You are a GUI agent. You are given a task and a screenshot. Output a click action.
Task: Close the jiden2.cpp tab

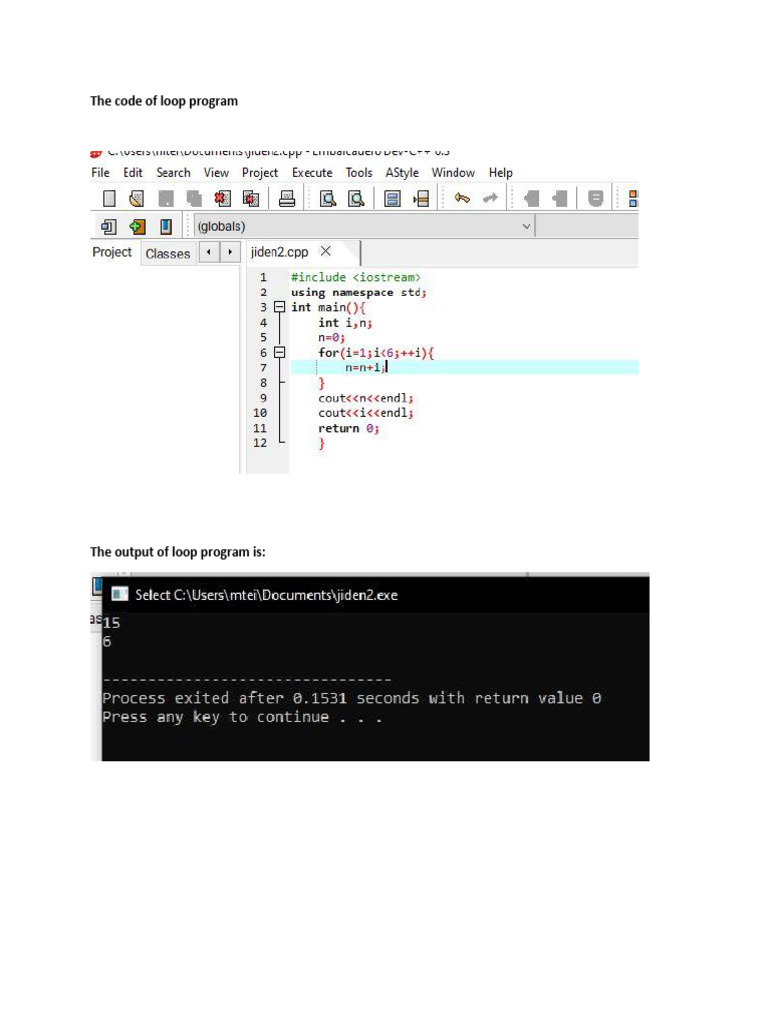(x=326, y=251)
